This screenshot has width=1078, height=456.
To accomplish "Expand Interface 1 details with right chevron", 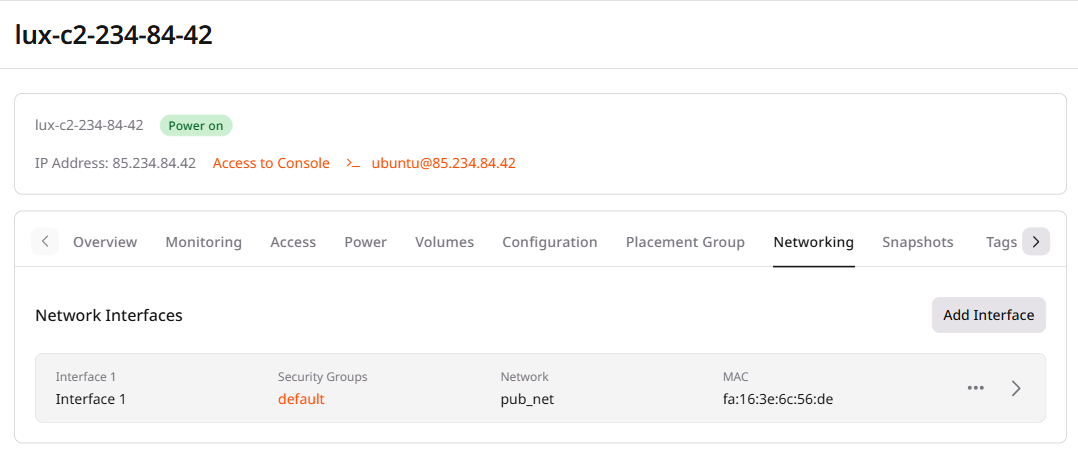I will [x=1016, y=388].
